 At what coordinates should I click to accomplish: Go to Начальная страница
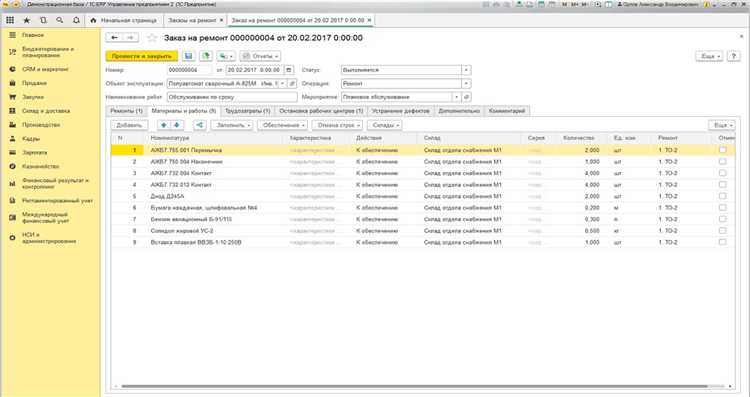[x=124, y=21]
